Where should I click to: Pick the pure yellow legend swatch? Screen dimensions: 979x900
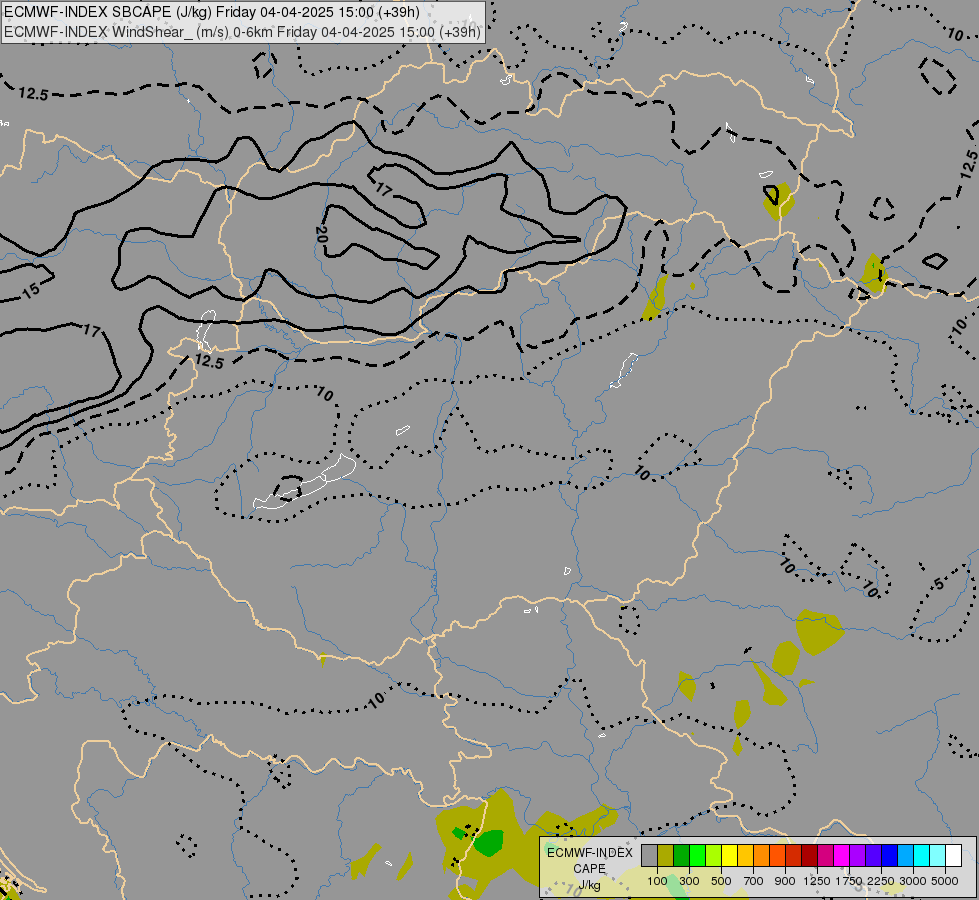[x=729, y=855]
